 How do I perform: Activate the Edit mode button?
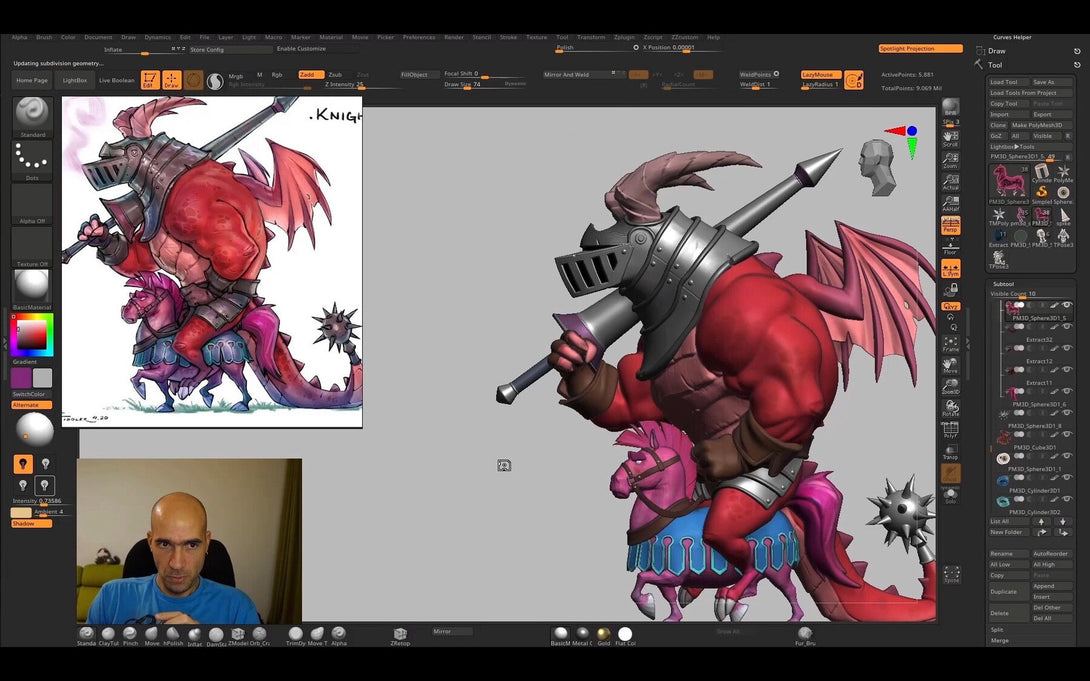point(149,80)
